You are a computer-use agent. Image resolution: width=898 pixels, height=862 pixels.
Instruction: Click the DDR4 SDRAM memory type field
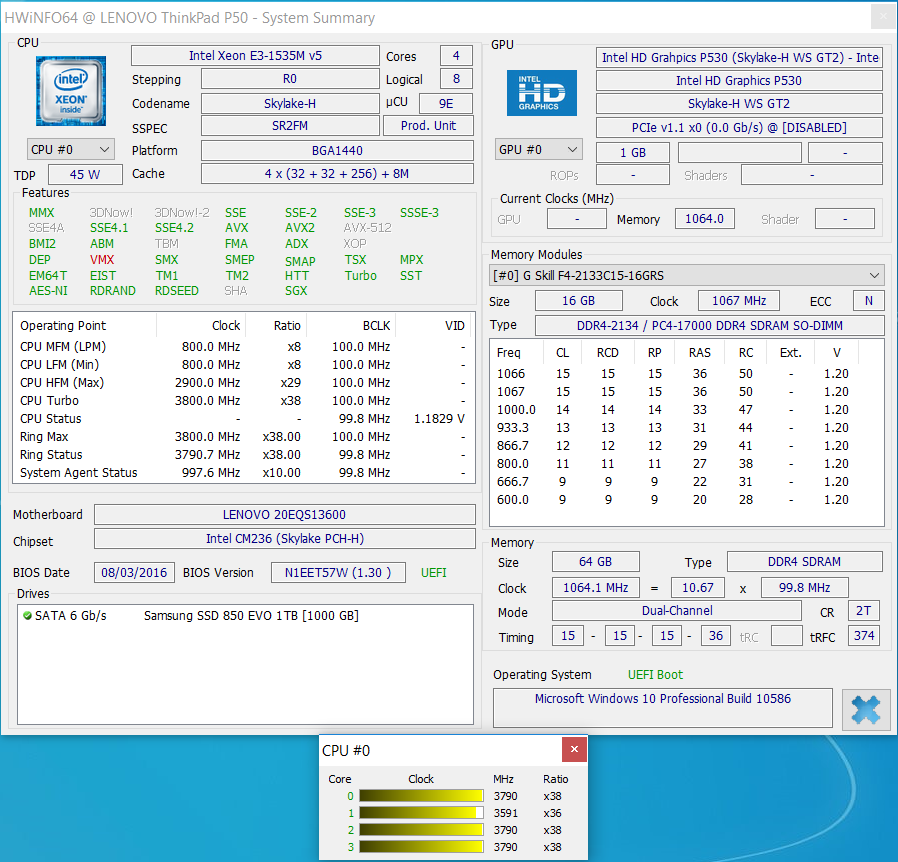click(805, 561)
